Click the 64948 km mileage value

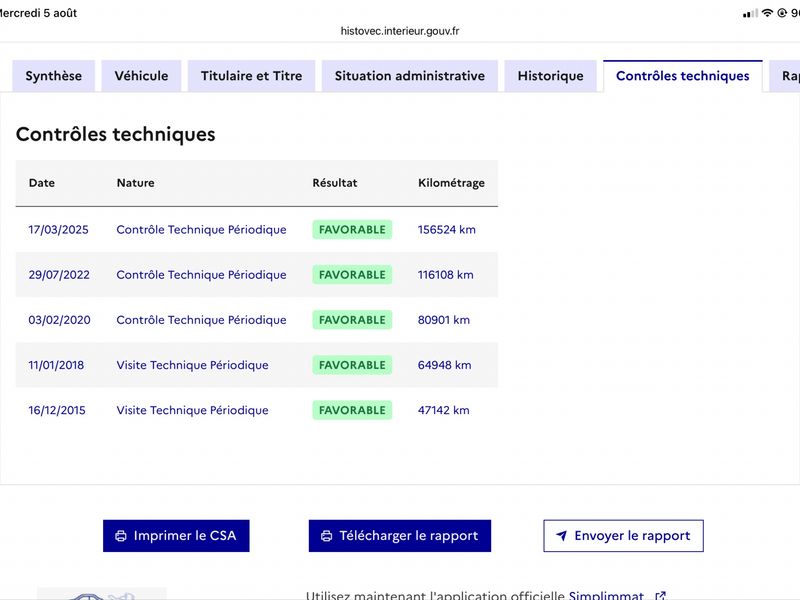click(445, 365)
